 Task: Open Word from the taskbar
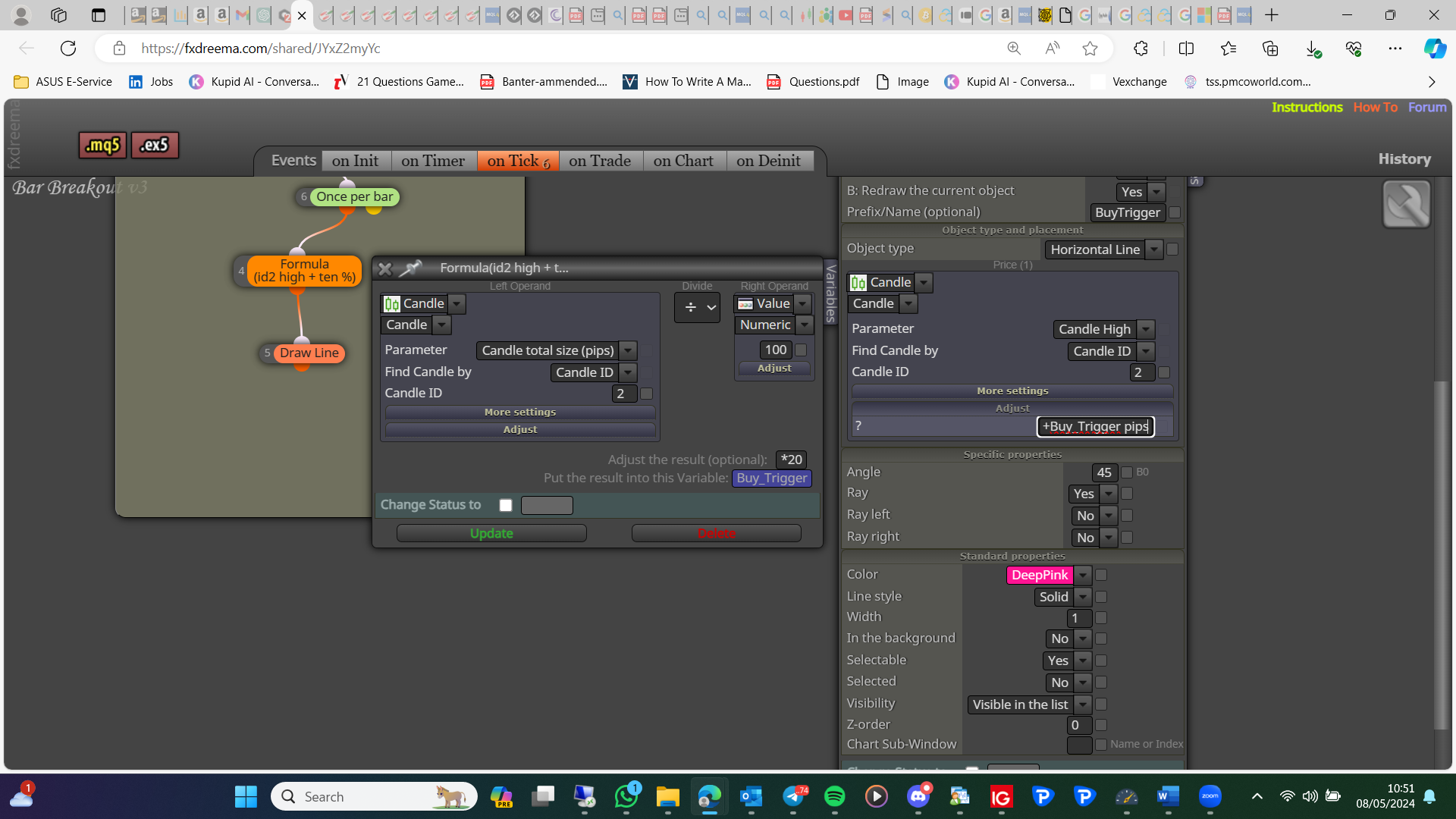[1168, 796]
